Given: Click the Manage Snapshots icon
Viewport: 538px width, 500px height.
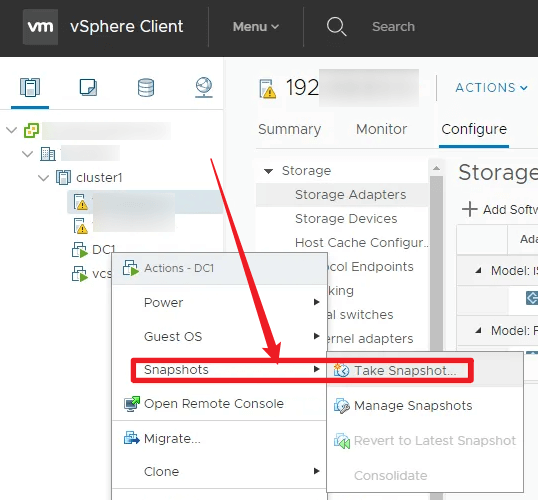Looking at the screenshot, I should (341, 406).
